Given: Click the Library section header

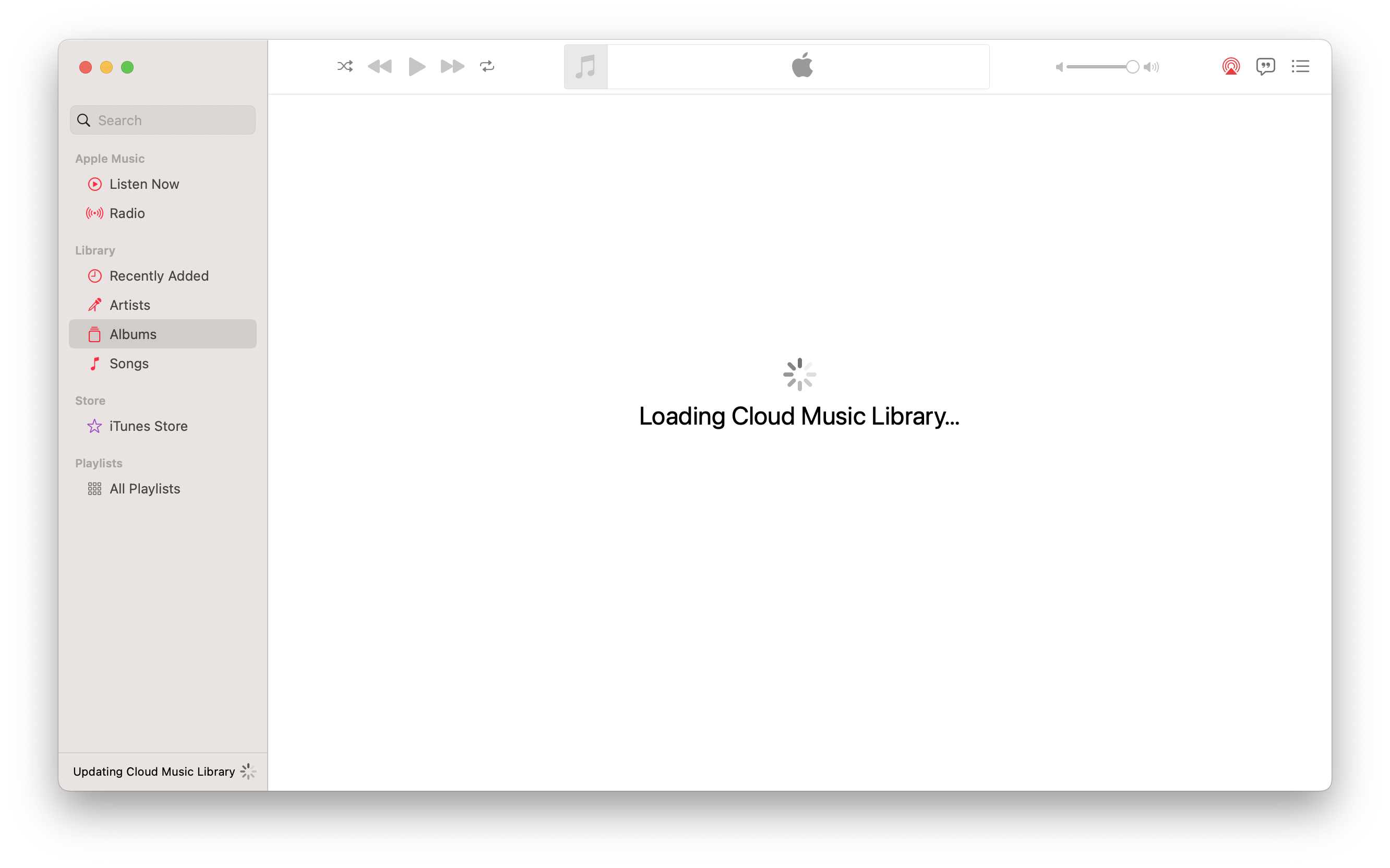Looking at the screenshot, I should (95, 250).
